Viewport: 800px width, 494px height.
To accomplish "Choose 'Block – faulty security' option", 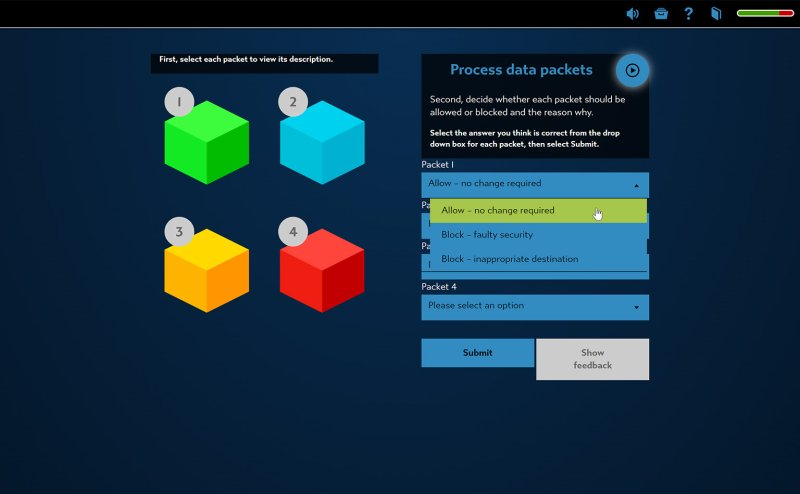I will 538,235.
